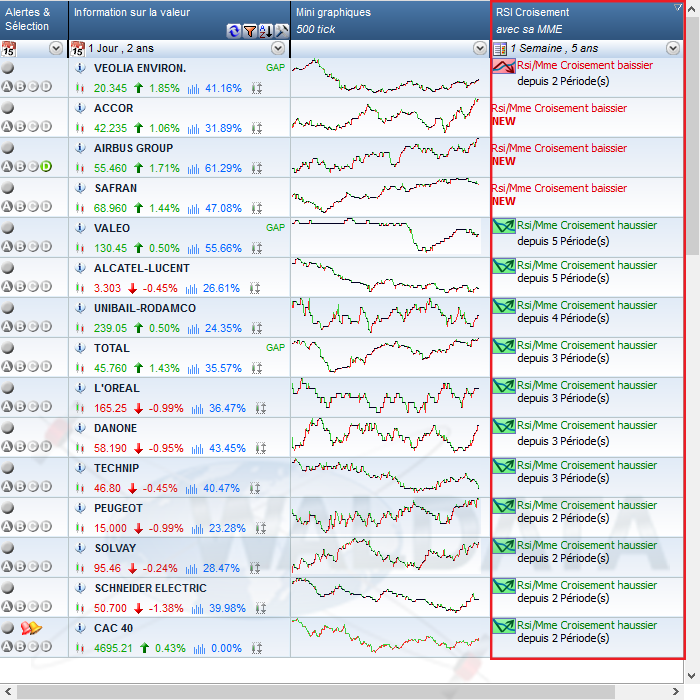Click calendar icon next to 1 Jour, 2 ans

tap(78, 48)
